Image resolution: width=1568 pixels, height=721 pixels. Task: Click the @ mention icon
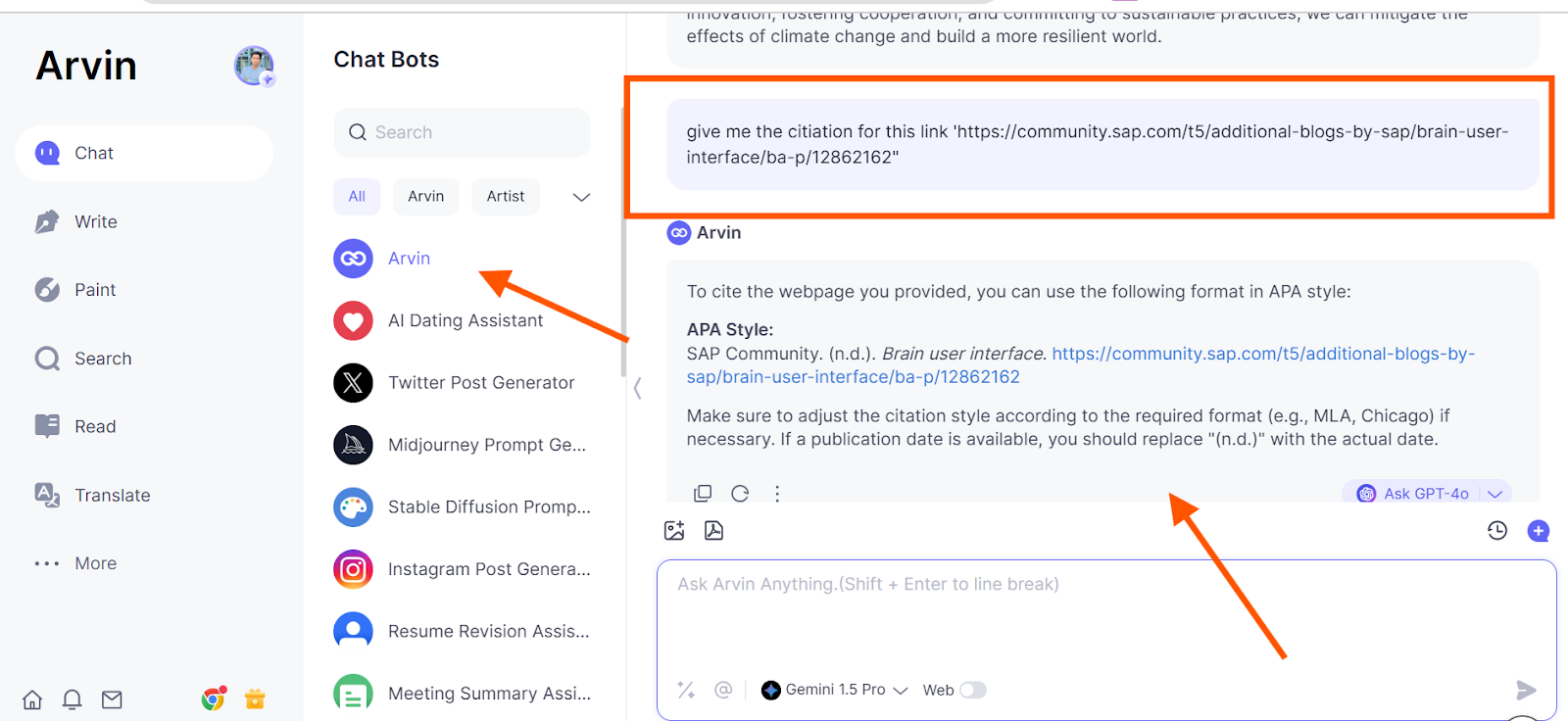click(723, 690)
